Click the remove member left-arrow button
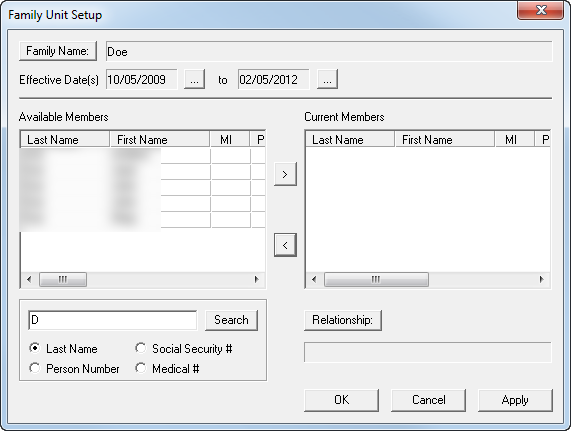The height and width of the screenshot is (431, 571). tap(285, 245)
